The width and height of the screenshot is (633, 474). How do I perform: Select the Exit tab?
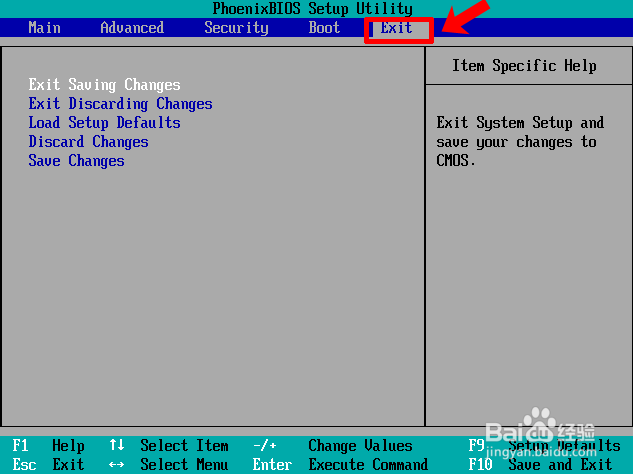point(396,28)
